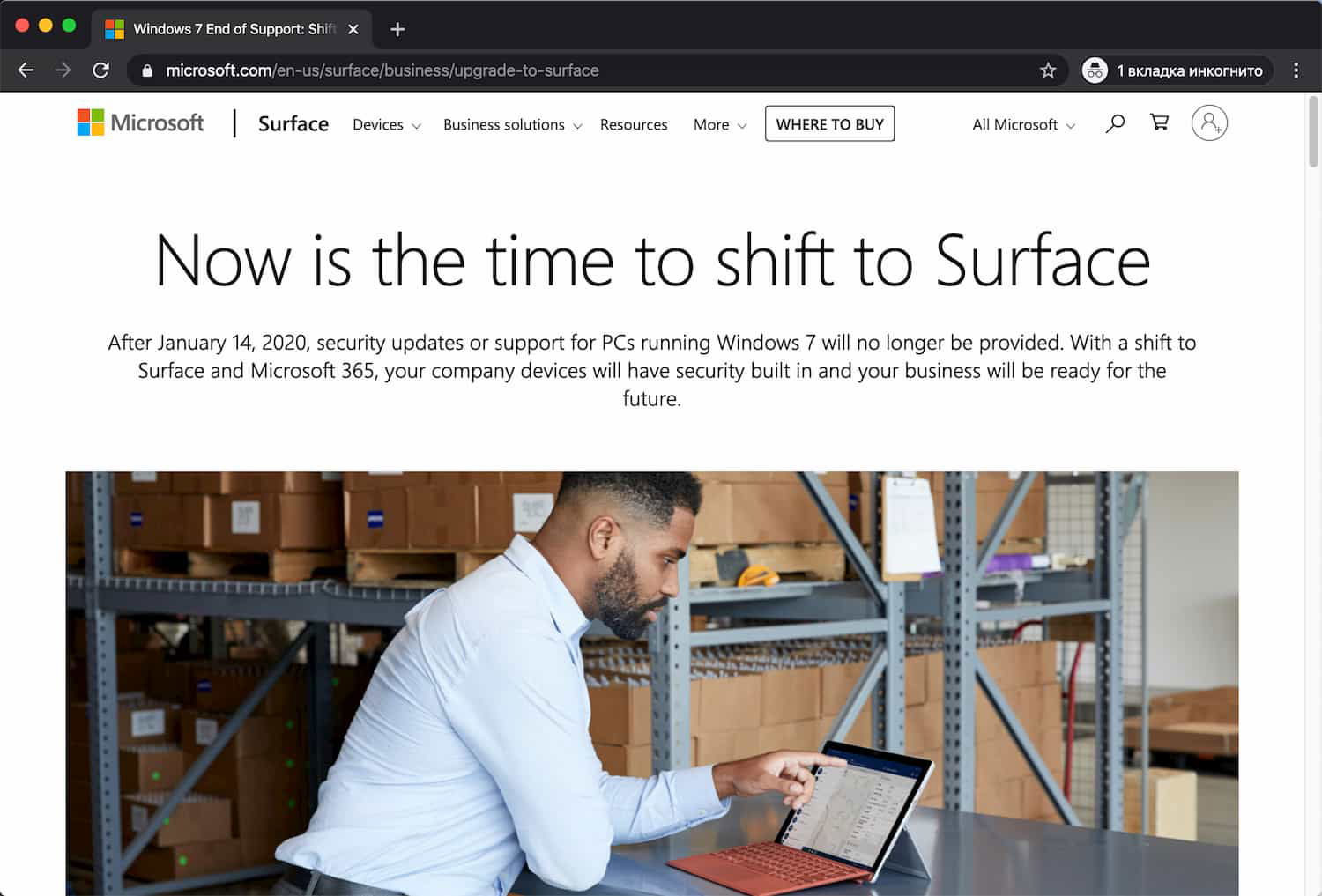This screenshot has width=1322, height=896.
Task: Open the shopping cart
Action: pos(1160,122)
